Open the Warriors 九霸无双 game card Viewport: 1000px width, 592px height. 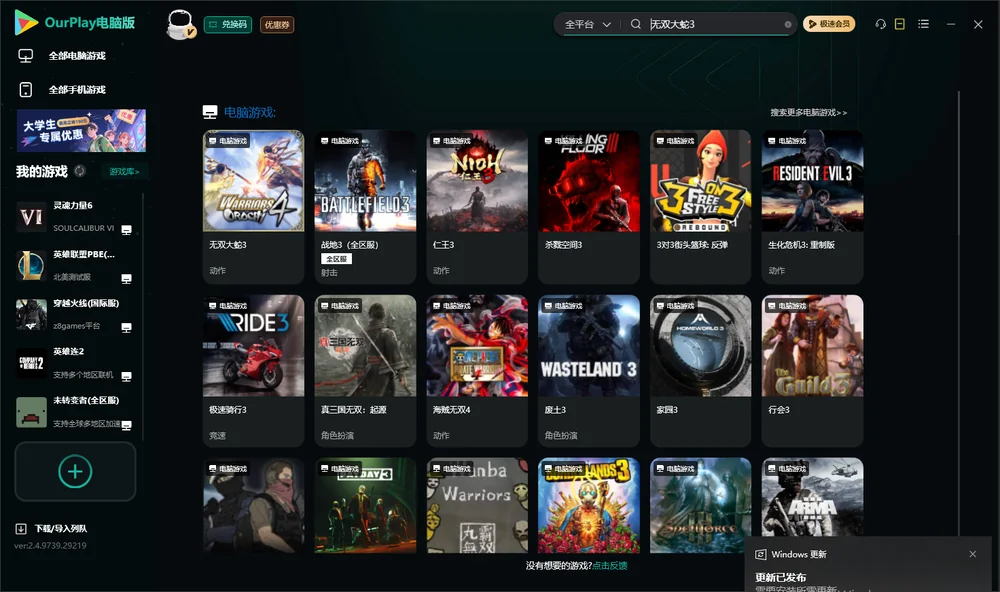tap(477, 505)
